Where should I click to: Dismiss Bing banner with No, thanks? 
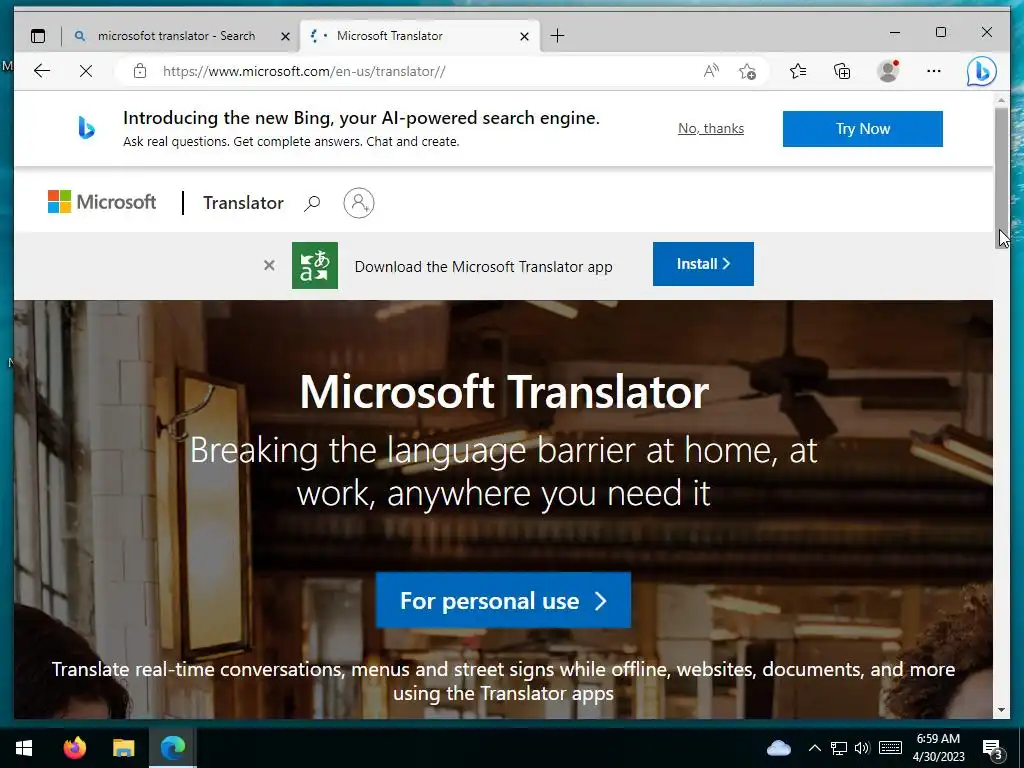(x=711, y=129)
